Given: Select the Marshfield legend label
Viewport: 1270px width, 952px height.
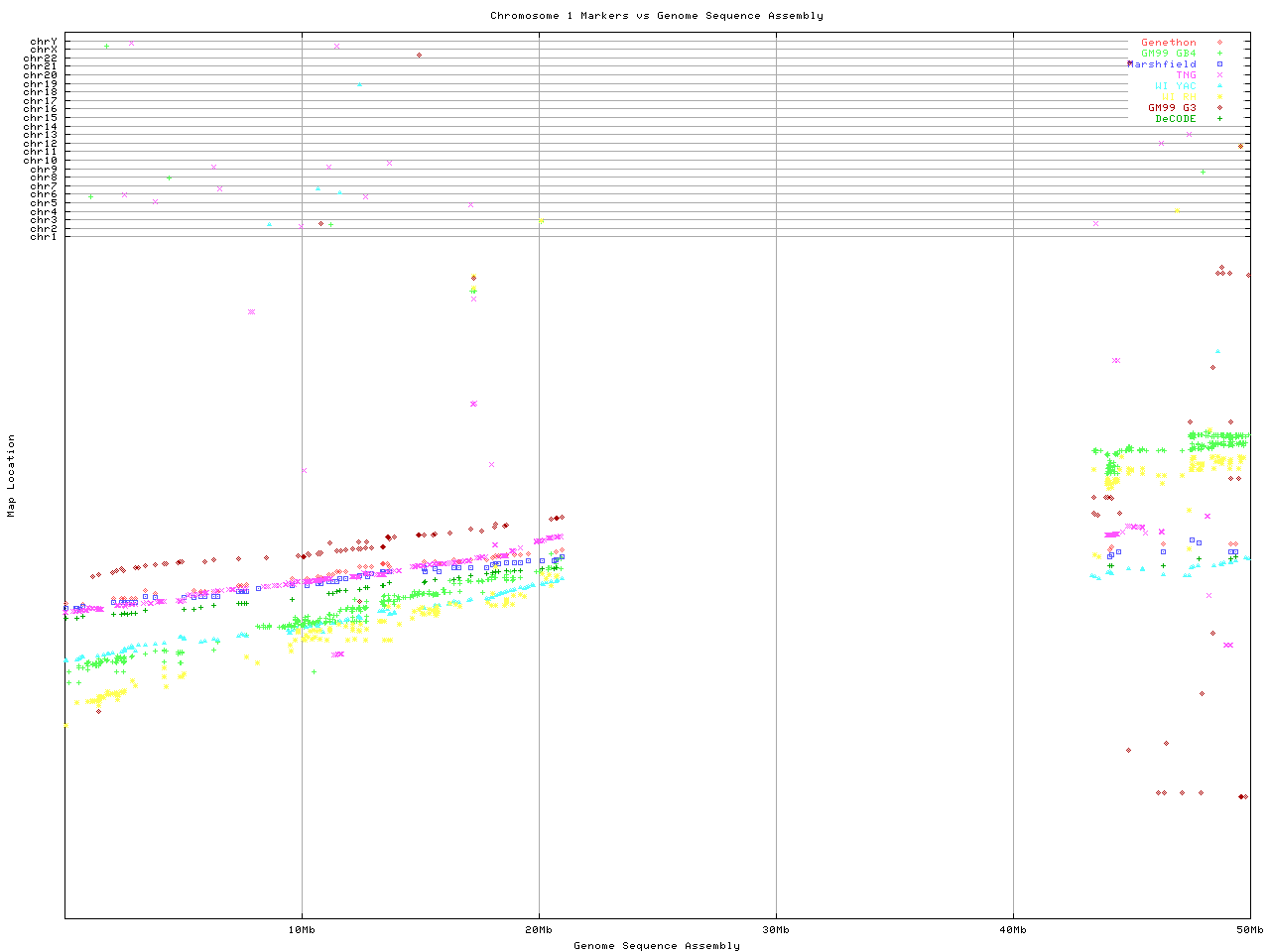Looking at the screenshot, I should (1162, 64).
